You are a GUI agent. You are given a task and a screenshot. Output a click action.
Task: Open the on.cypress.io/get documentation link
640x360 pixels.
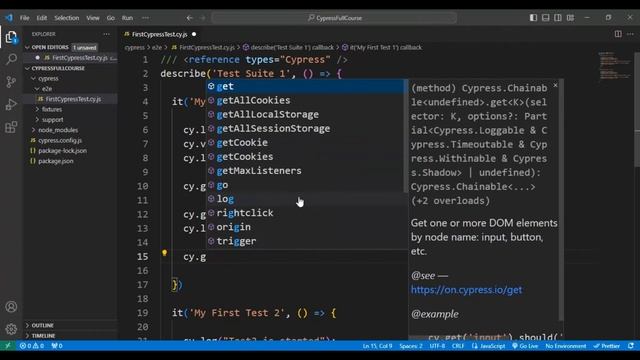466,290
